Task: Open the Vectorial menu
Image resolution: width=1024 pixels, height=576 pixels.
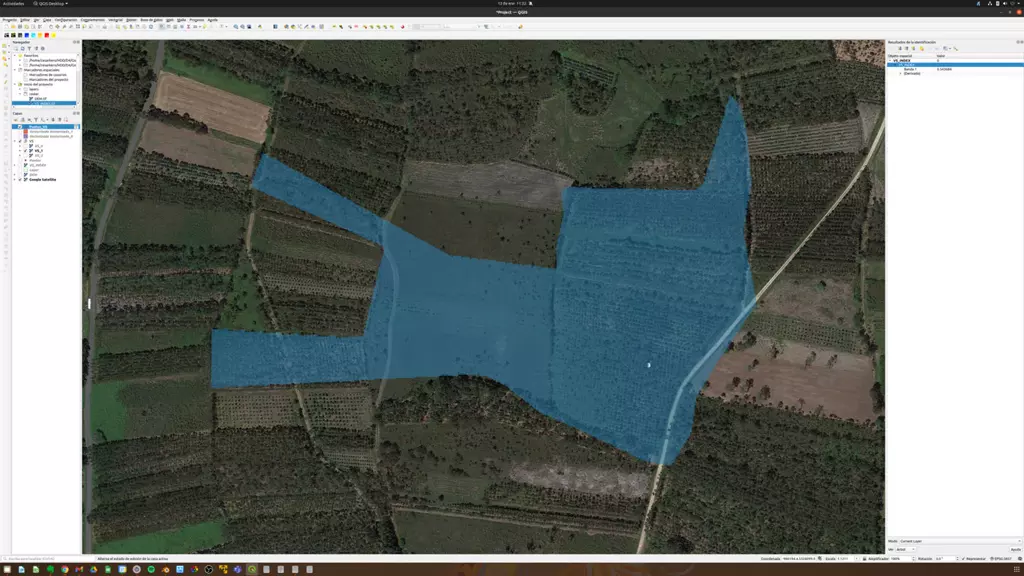Action: pyautogui.click(x=116, y=20)
